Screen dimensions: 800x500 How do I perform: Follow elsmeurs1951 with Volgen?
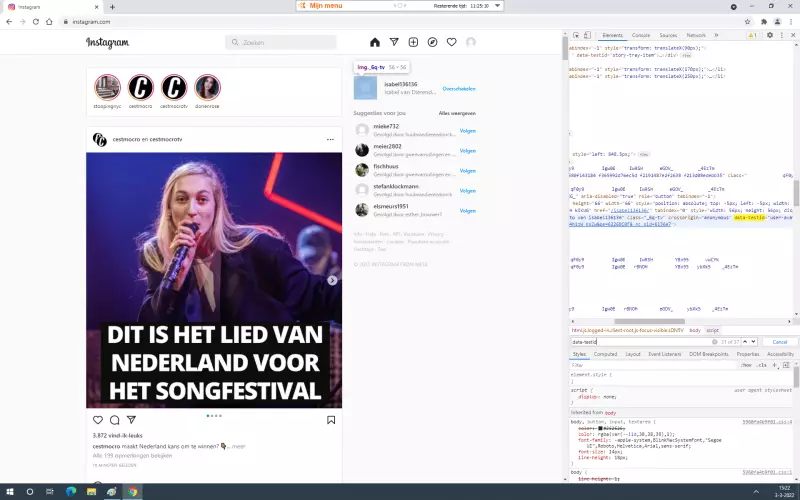tap(468, 211)
